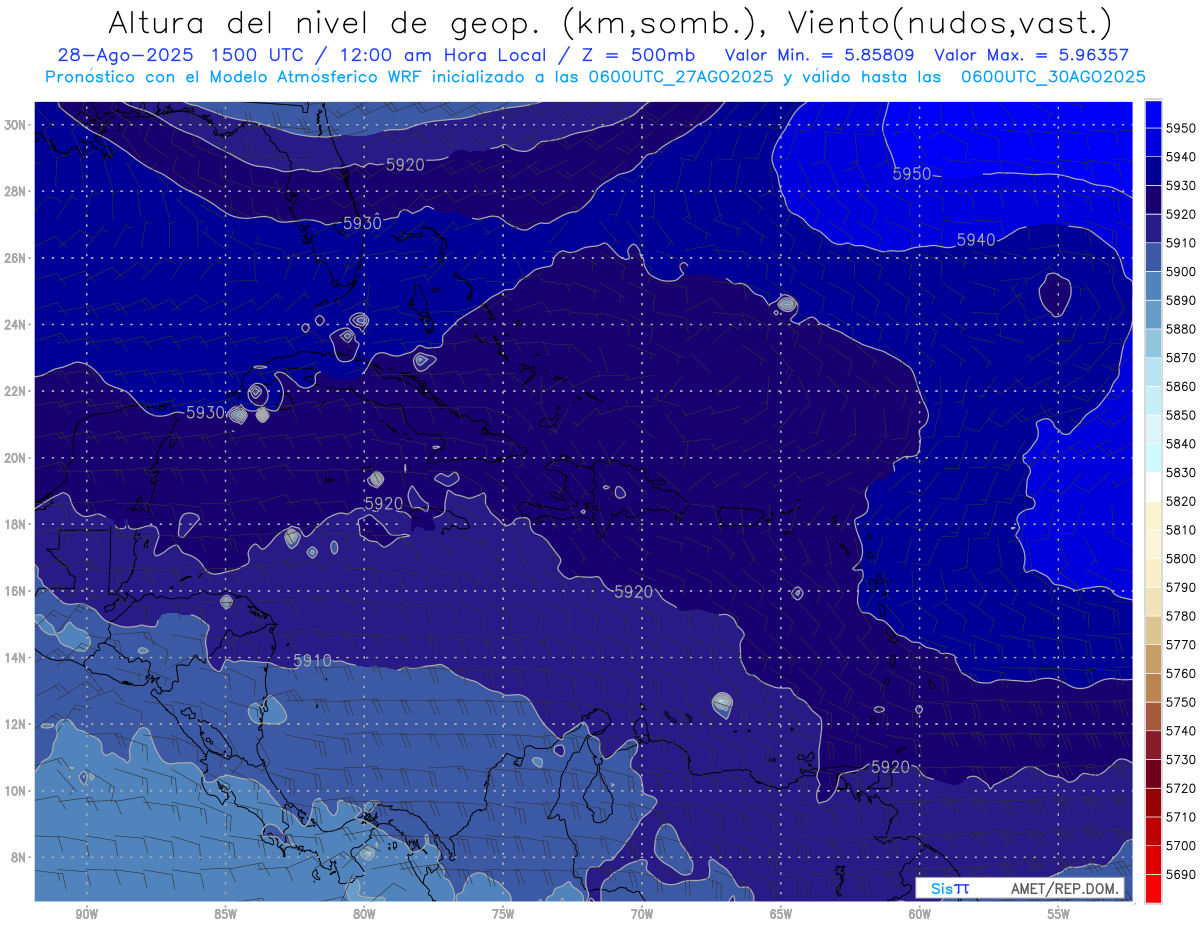Click the 90W longitude axis label

pos(86,914)
